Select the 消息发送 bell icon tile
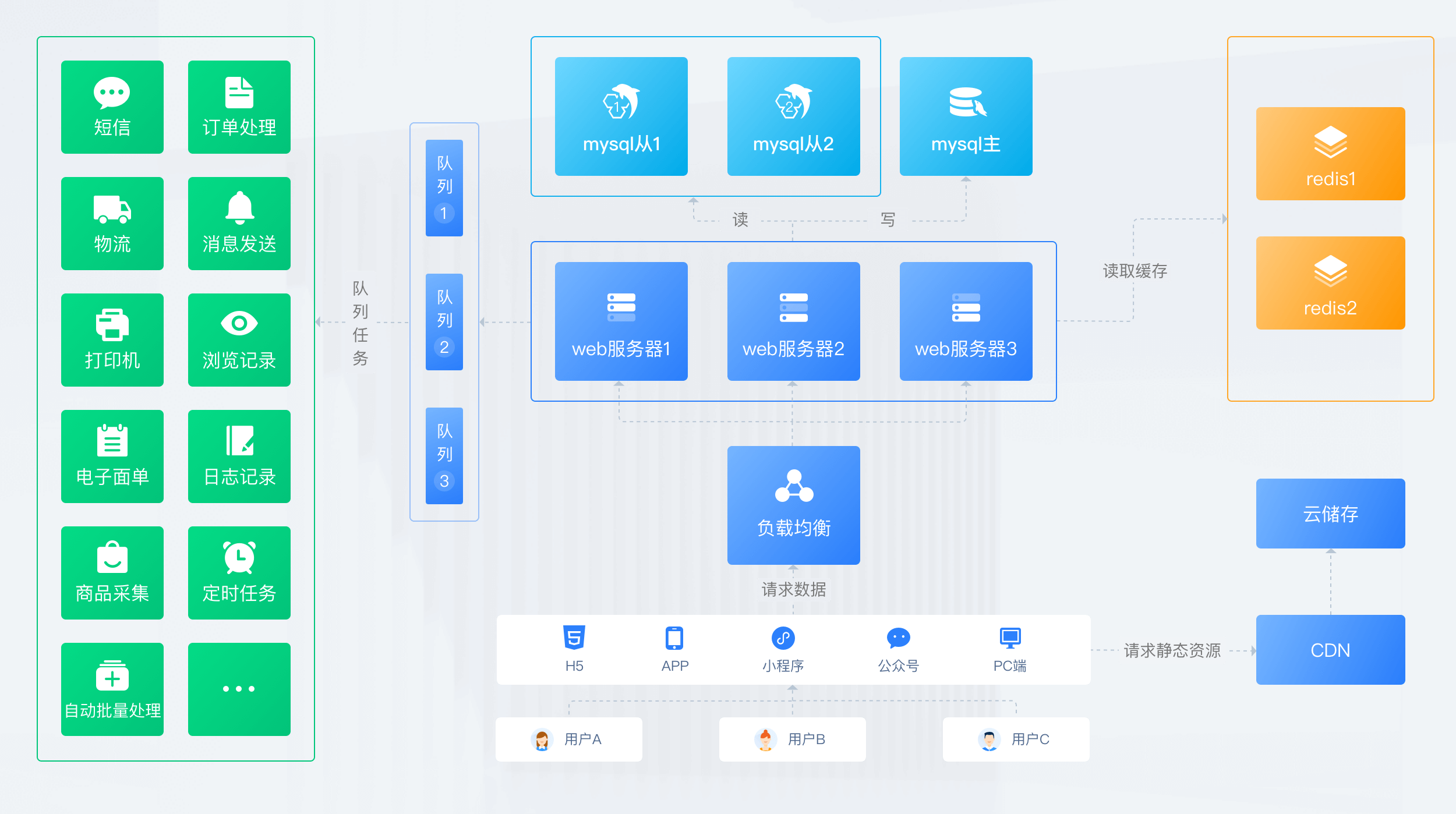The height and width of the screenshot is (814, 1456). pos(239,224)
